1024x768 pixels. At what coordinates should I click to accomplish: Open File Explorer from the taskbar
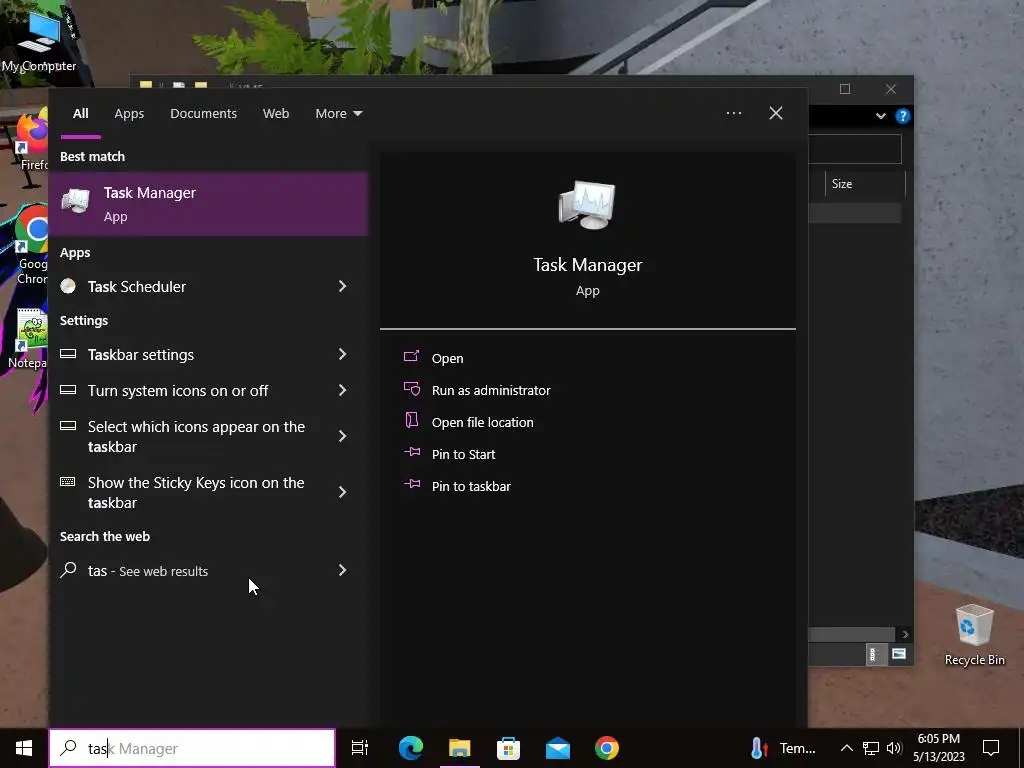(x=460, y=748)
